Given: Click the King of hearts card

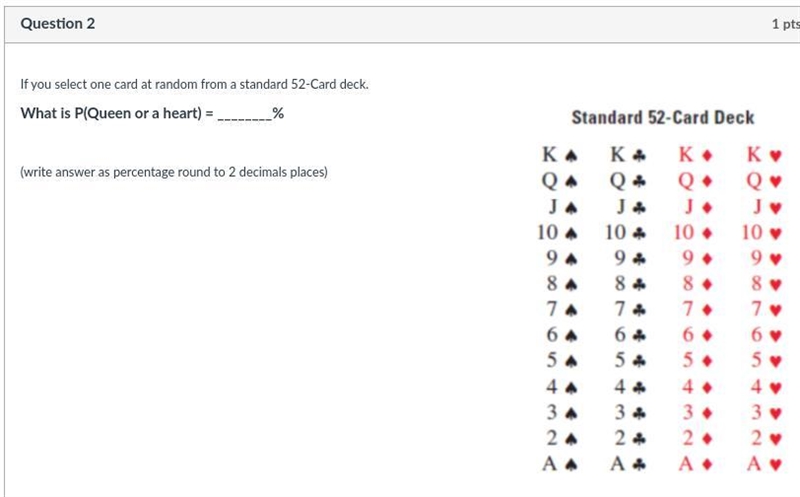Looking at the screenshot, I should 764,154.
